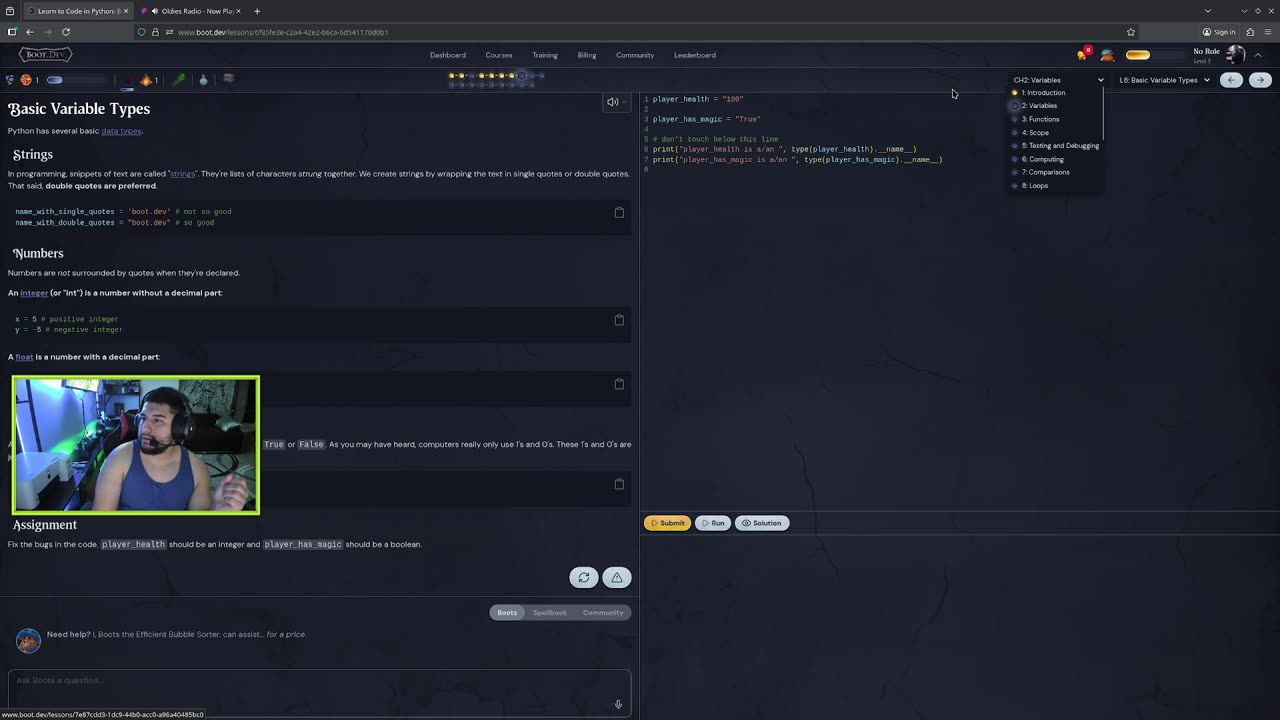Click the notifications bell with red badge

[1083, 54]
